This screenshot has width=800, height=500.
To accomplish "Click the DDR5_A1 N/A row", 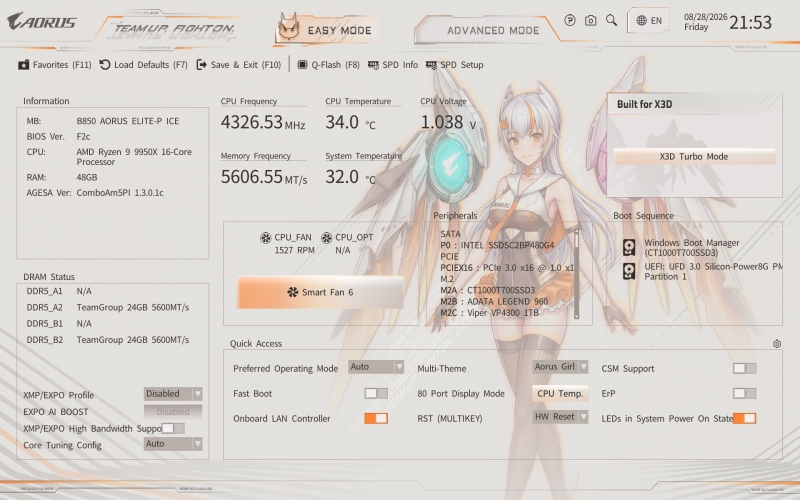I will (x=59, y=291).
